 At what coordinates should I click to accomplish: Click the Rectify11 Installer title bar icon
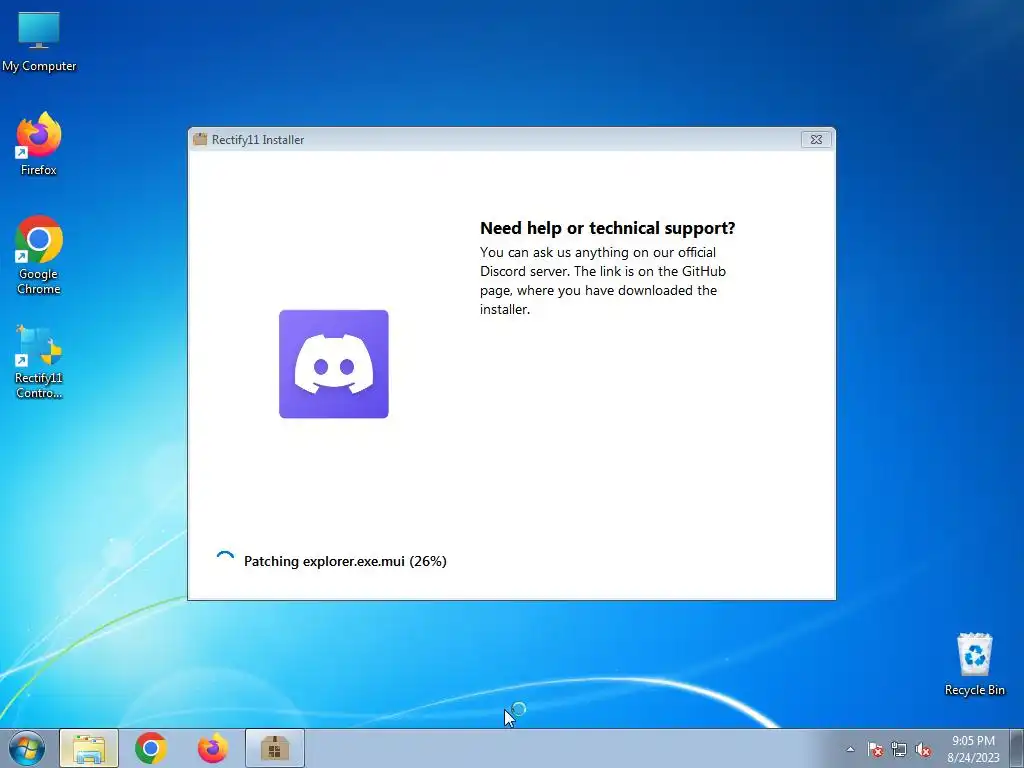click(x=200, y=139)
